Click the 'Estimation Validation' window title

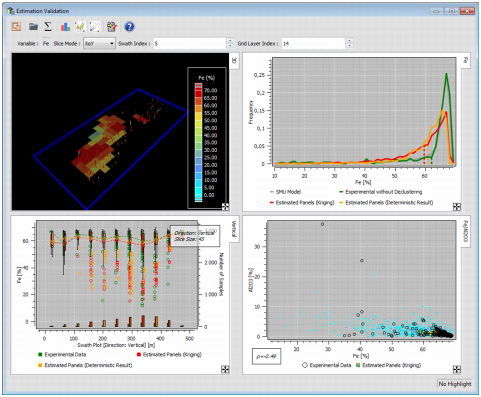coord(43,11)
